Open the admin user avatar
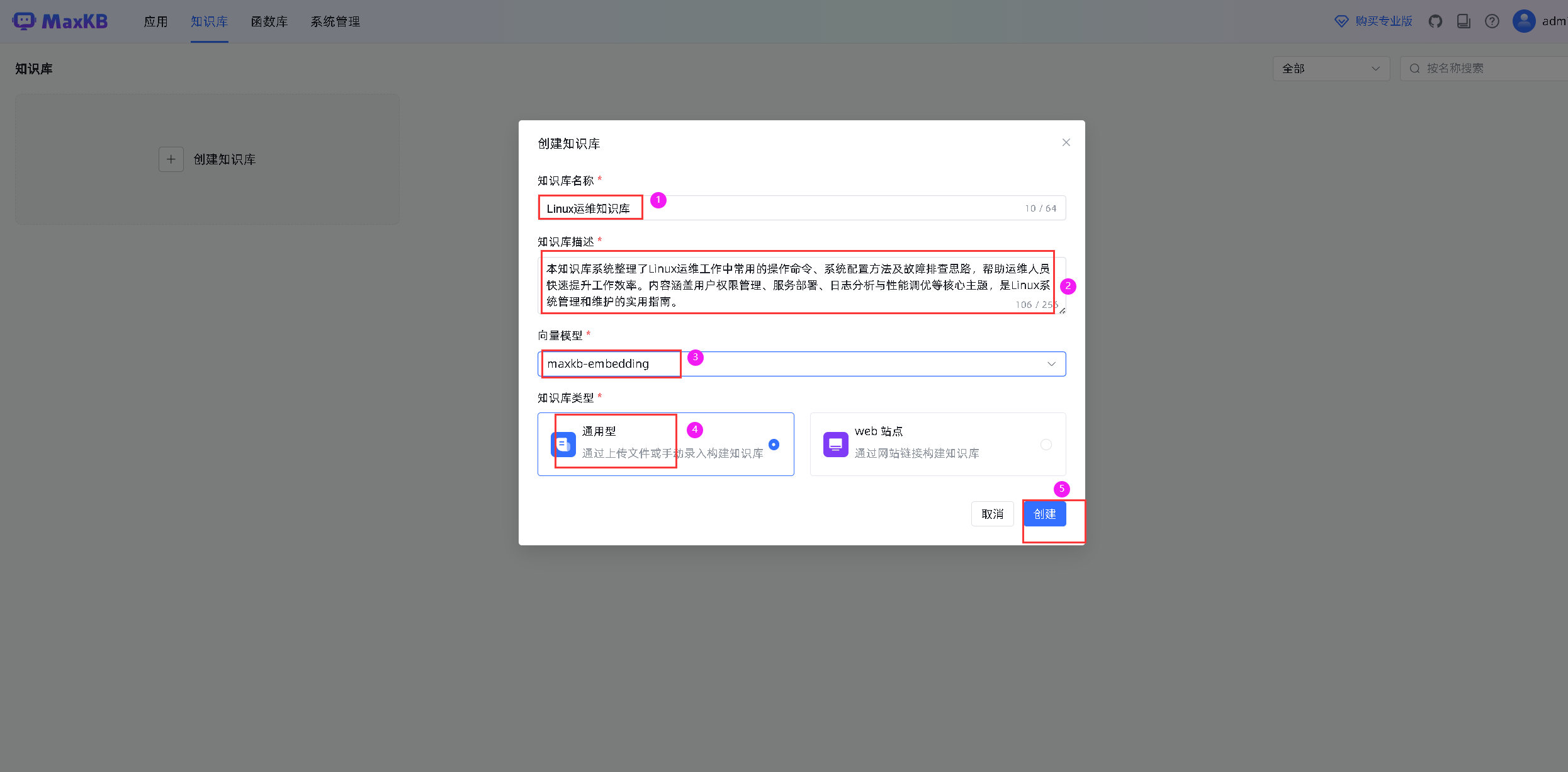1568x772 pixels. (1523, 21)
